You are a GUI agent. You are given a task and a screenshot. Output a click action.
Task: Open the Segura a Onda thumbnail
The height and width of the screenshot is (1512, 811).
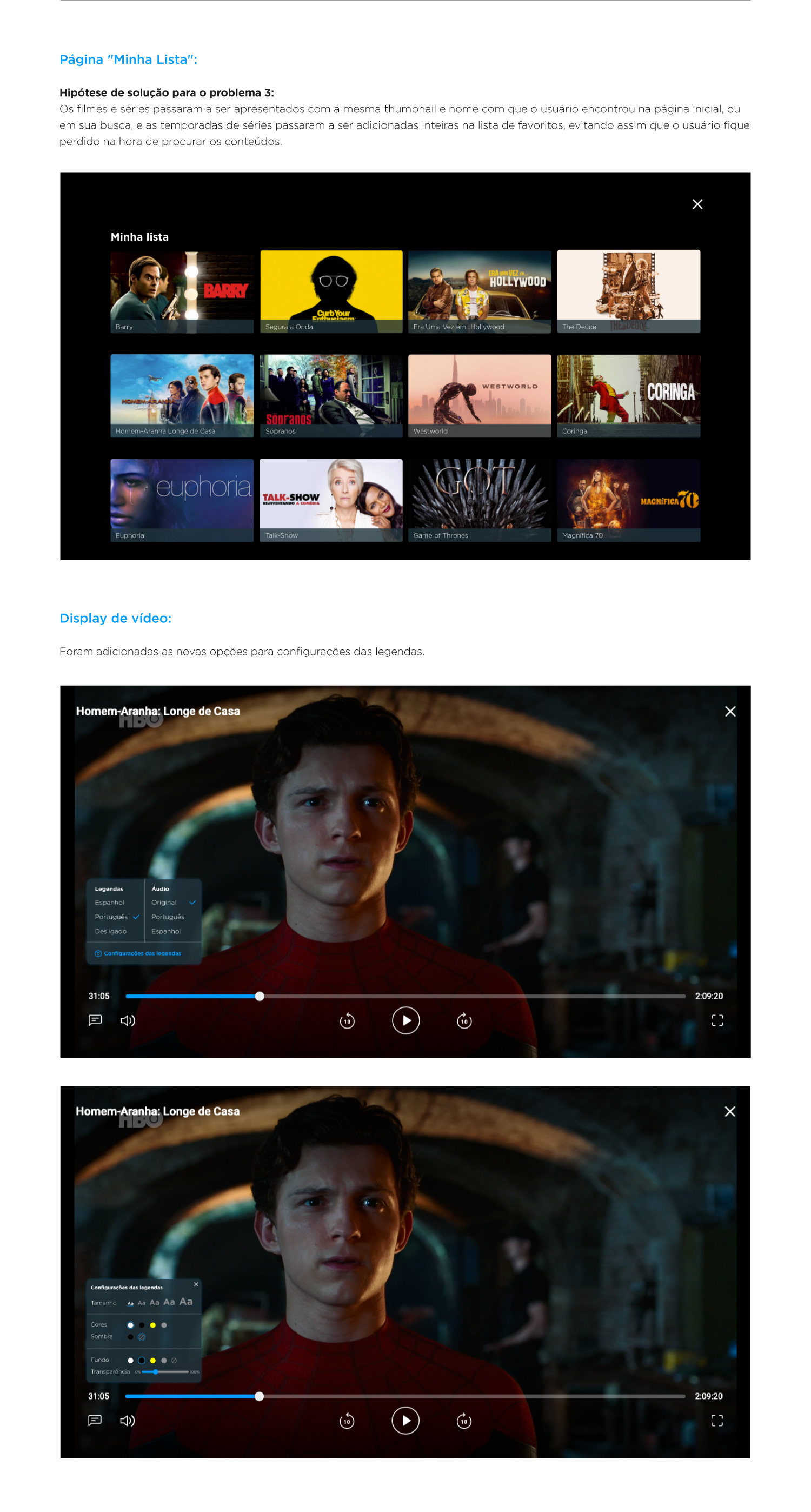pyautogui.click(x=331, y=291)
